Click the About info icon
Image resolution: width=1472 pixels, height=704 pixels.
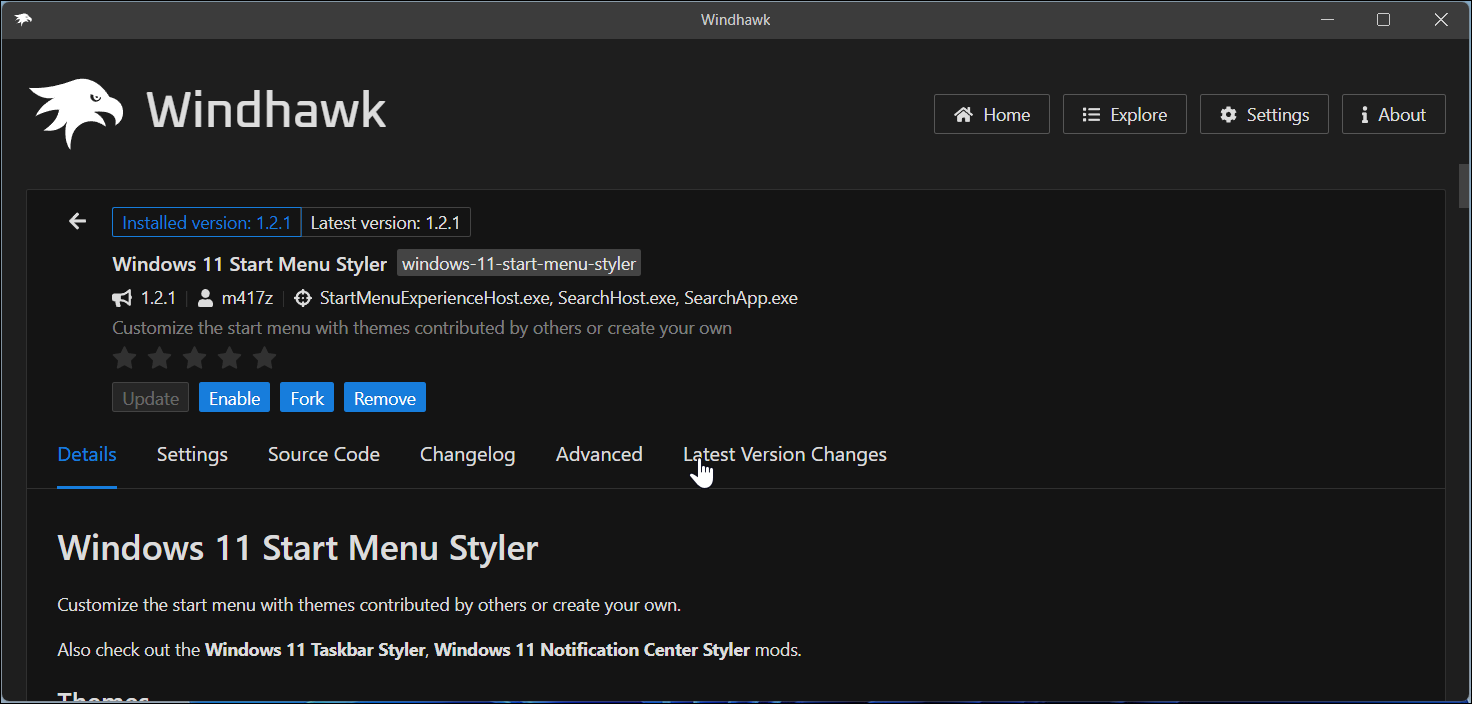[x=1366, y=114]
